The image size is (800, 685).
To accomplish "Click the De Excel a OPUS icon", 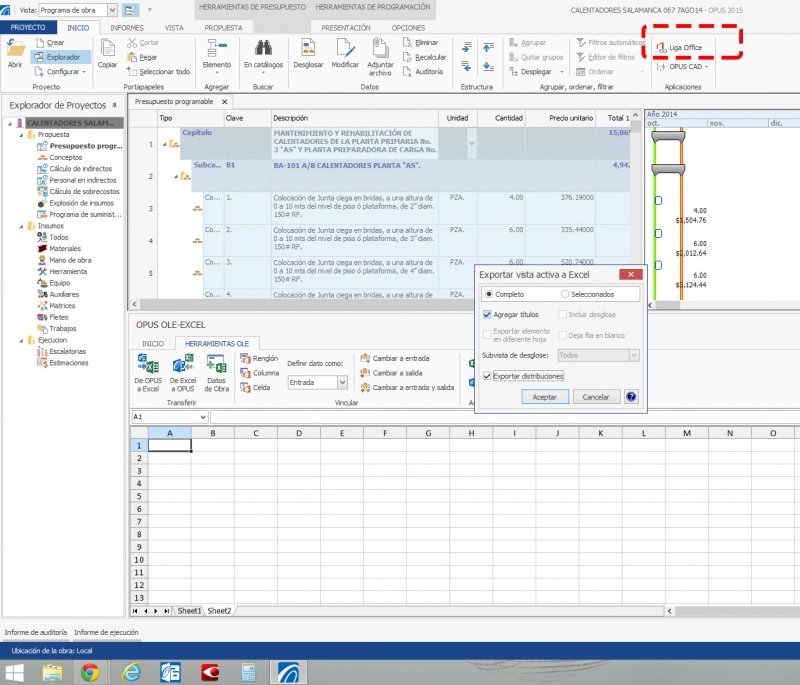I will coord(182,366).
